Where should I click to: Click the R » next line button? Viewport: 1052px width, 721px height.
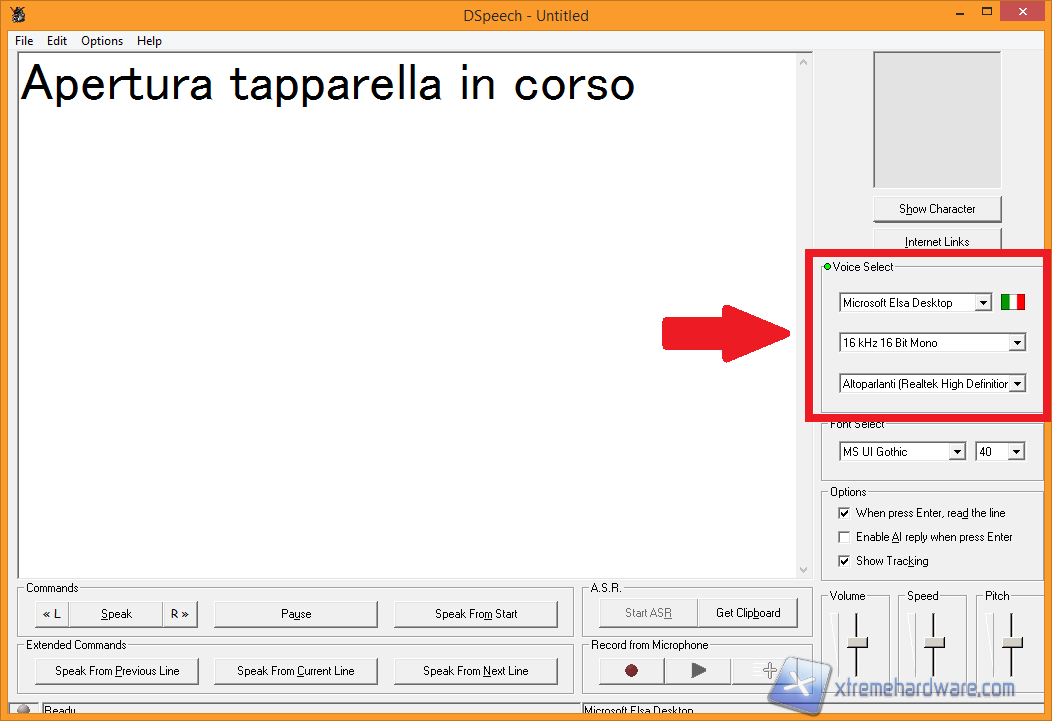click(179, 614)
